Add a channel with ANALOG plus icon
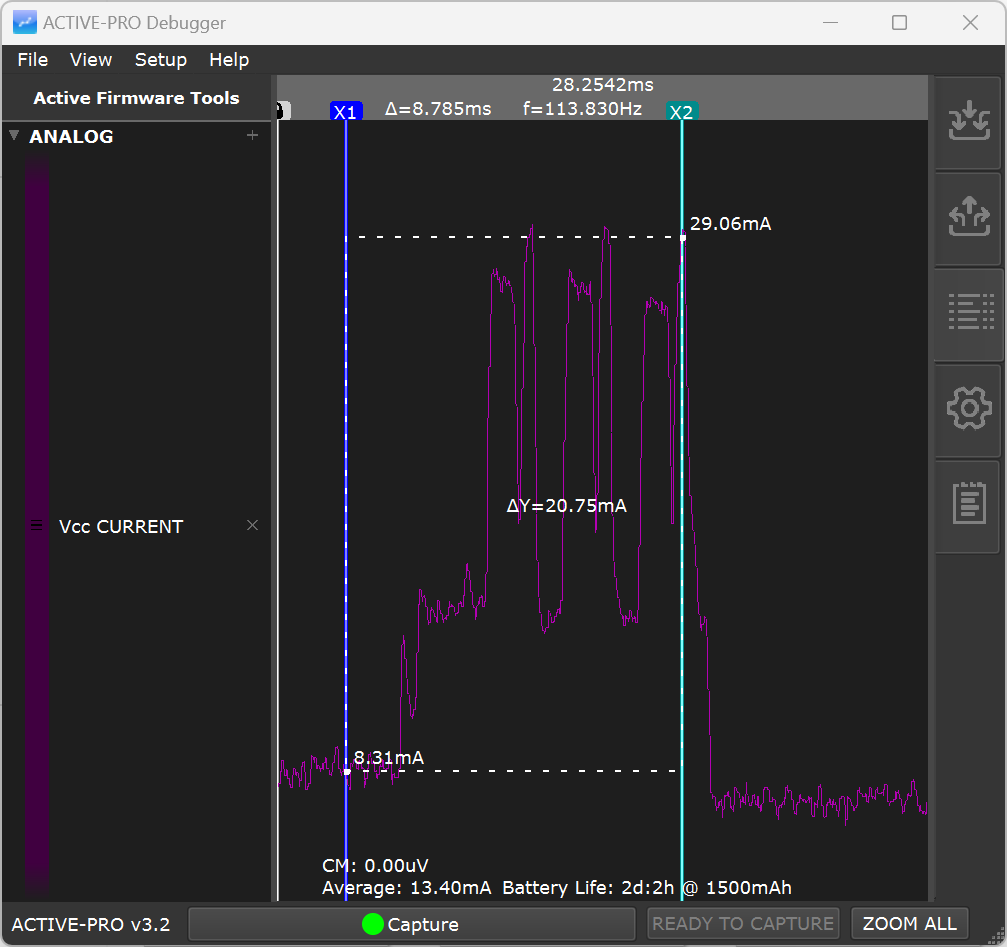The width and height of the screenshot is (1007, 947). (252, 135)
